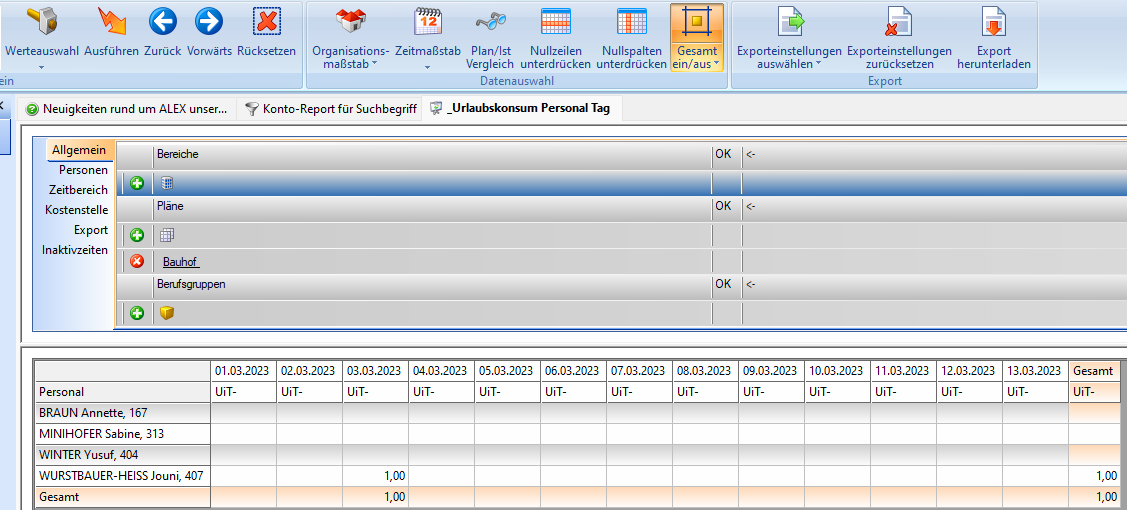
Task: Open Plan/Ist Vergleich glasses icon
Action: (x=491, y=22)
